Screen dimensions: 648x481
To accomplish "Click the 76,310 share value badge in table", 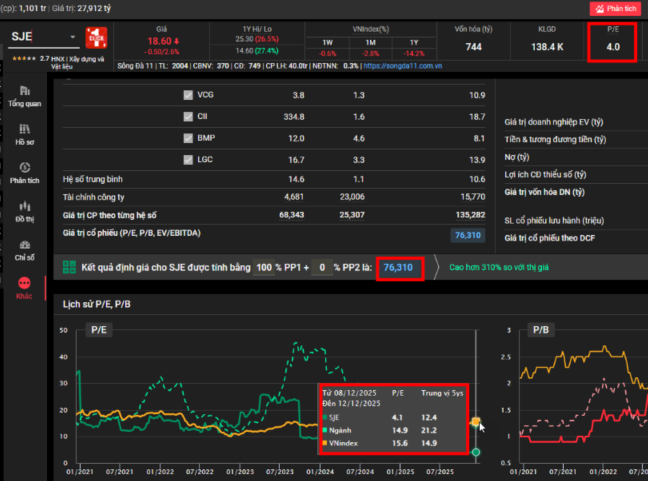I will click(x=468, y=235).
